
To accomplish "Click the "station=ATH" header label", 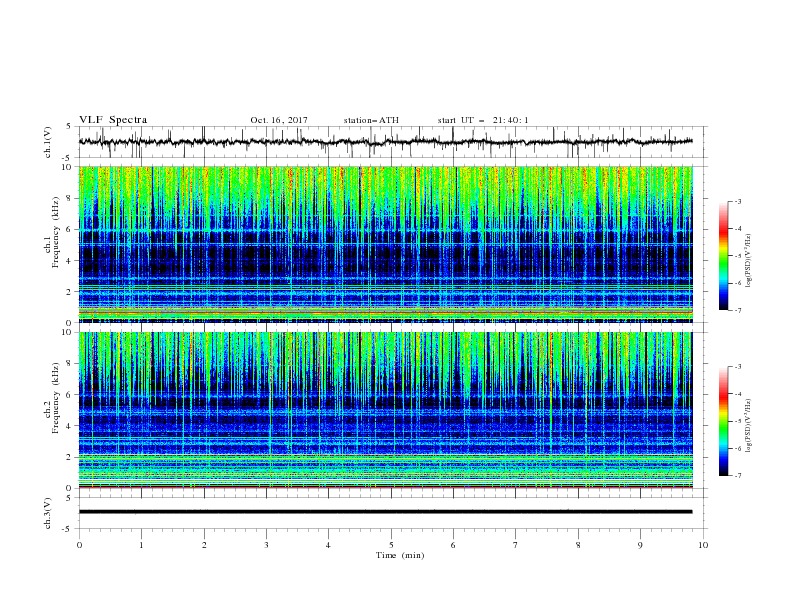I will pos(371,120).
